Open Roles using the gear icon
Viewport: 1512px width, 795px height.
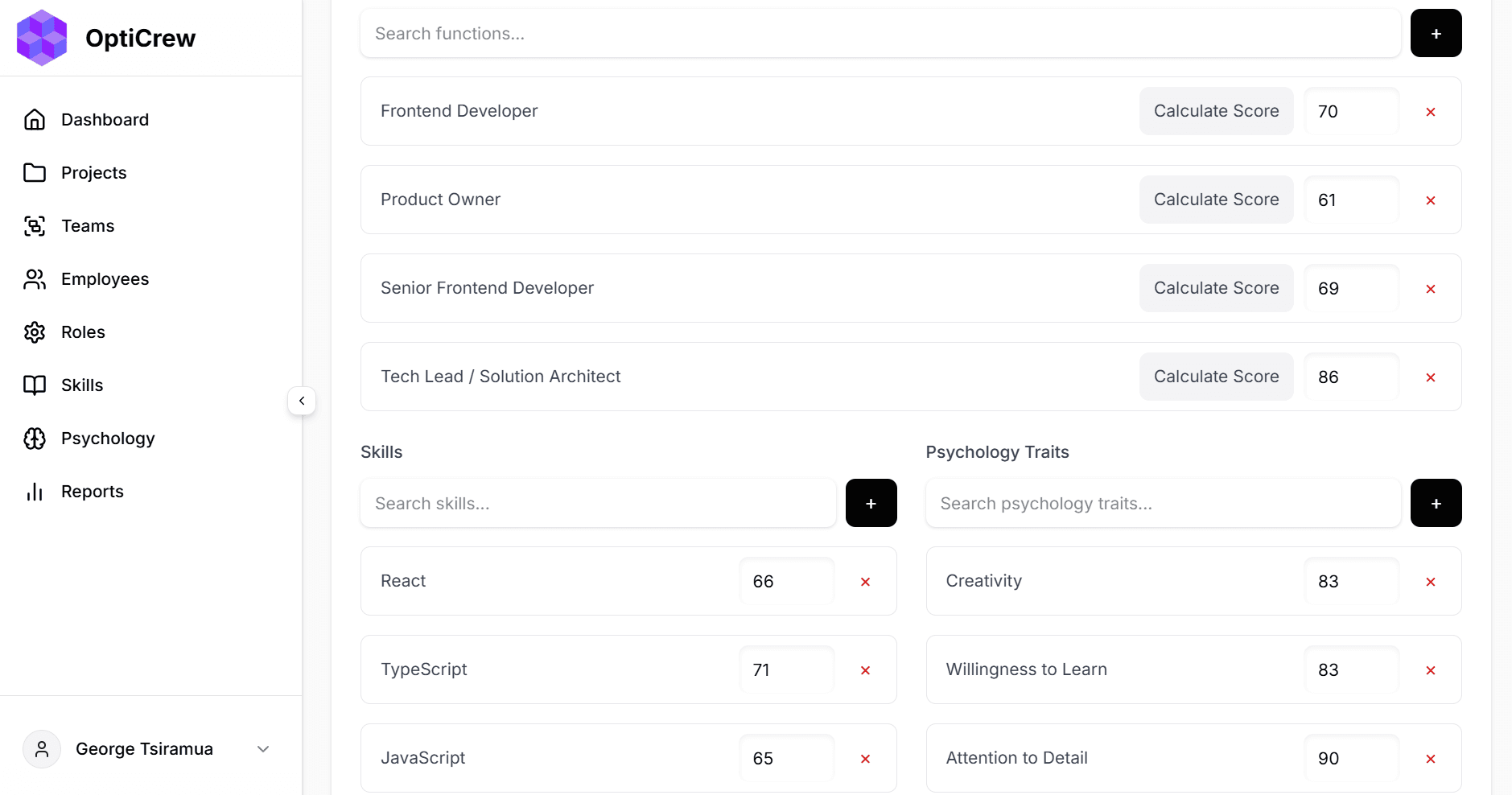[x=35, y=332]
